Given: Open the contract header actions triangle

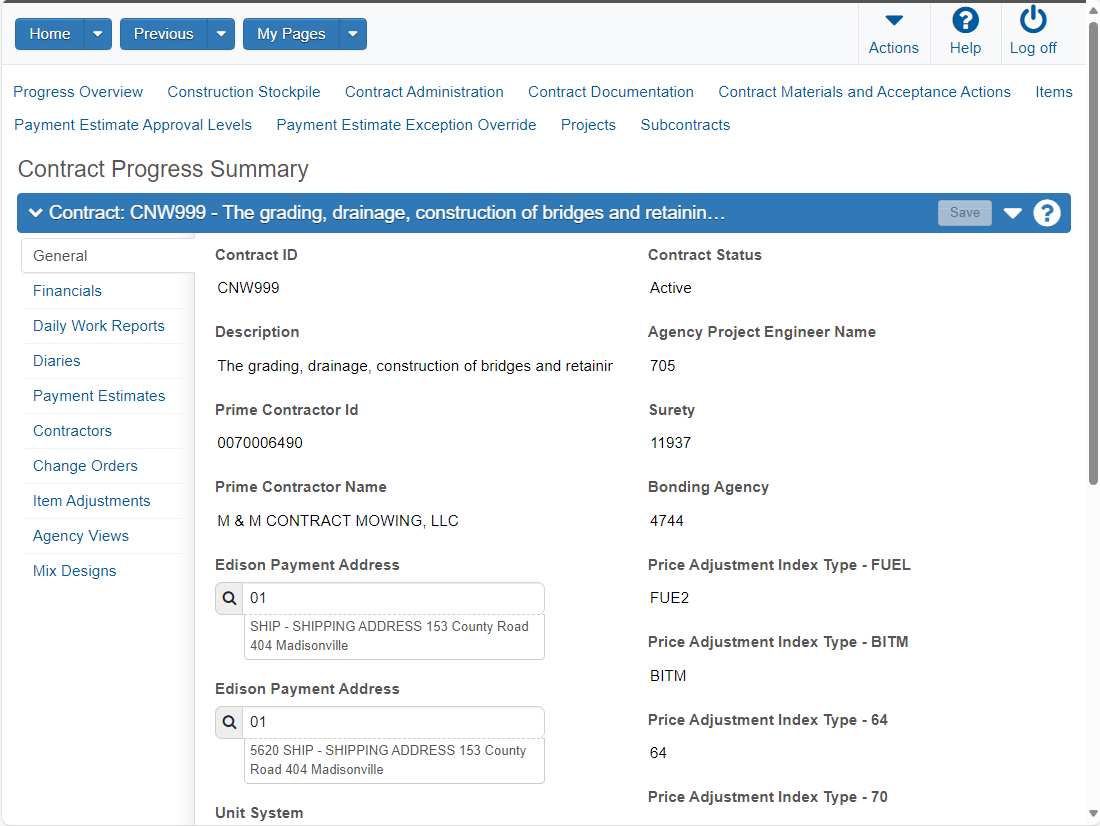Looking at the screenshot, I should point(1012,213).
